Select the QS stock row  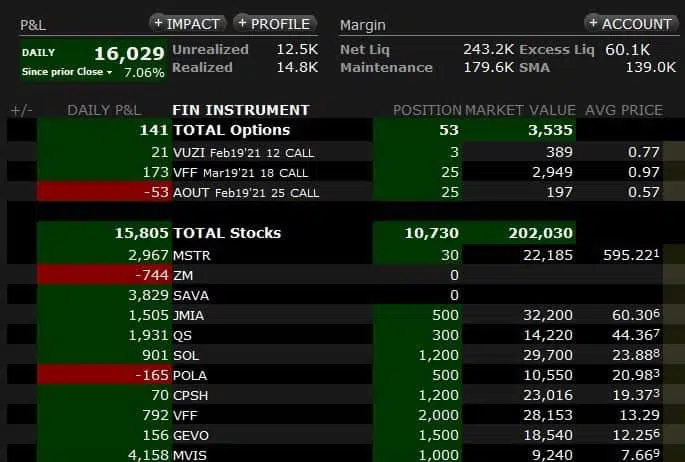pyautogui.click(x=346, y=335)
